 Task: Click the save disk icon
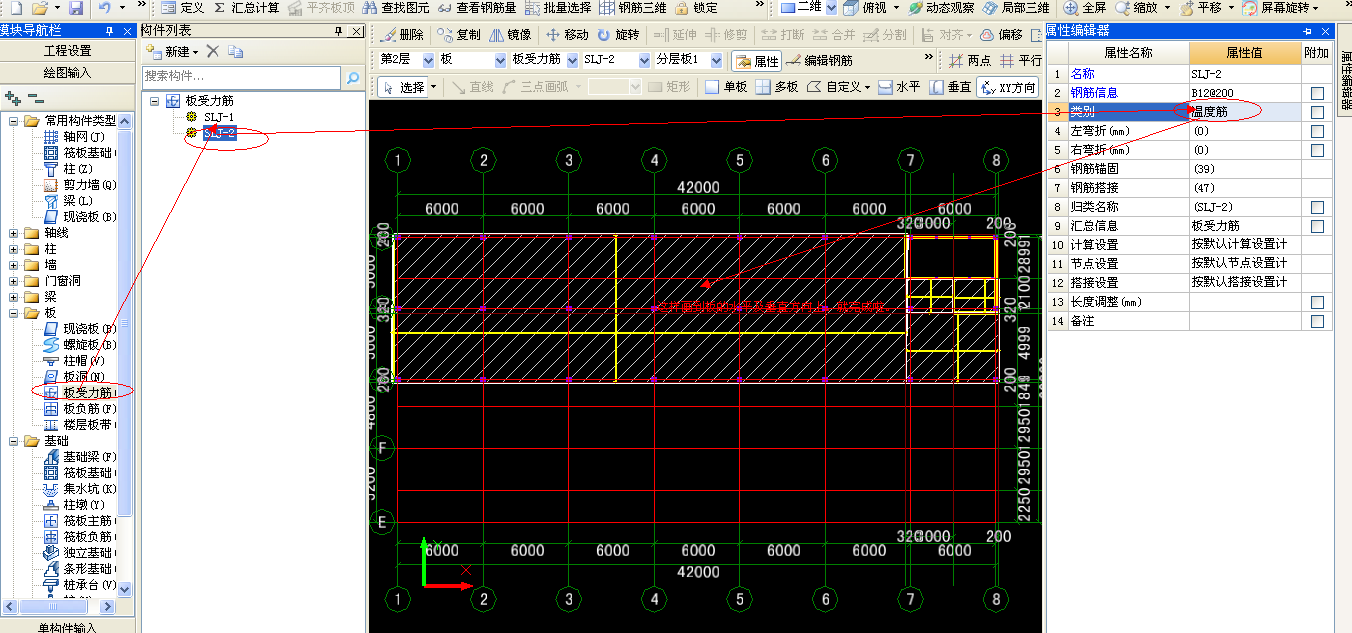[x=77, y=8]
